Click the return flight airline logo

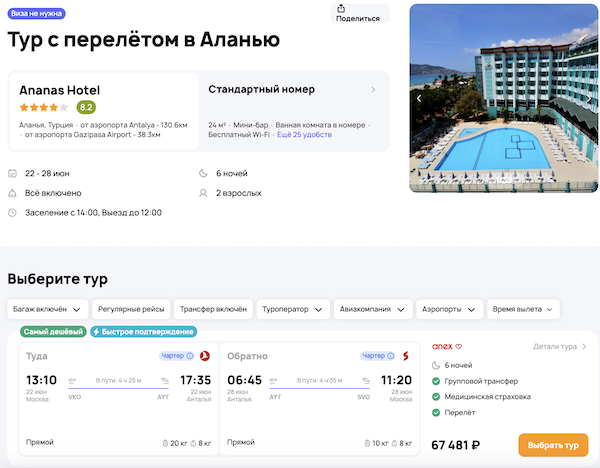tap(405, 355)
